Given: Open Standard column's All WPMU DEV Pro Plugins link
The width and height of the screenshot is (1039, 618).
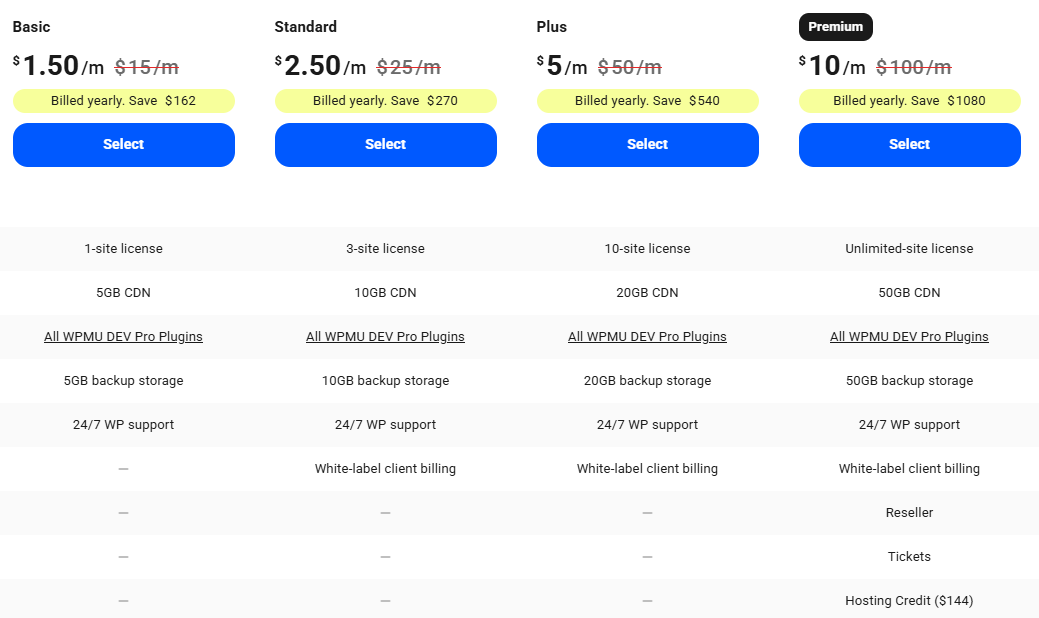Looking at the screenshot, I should 385,337.
